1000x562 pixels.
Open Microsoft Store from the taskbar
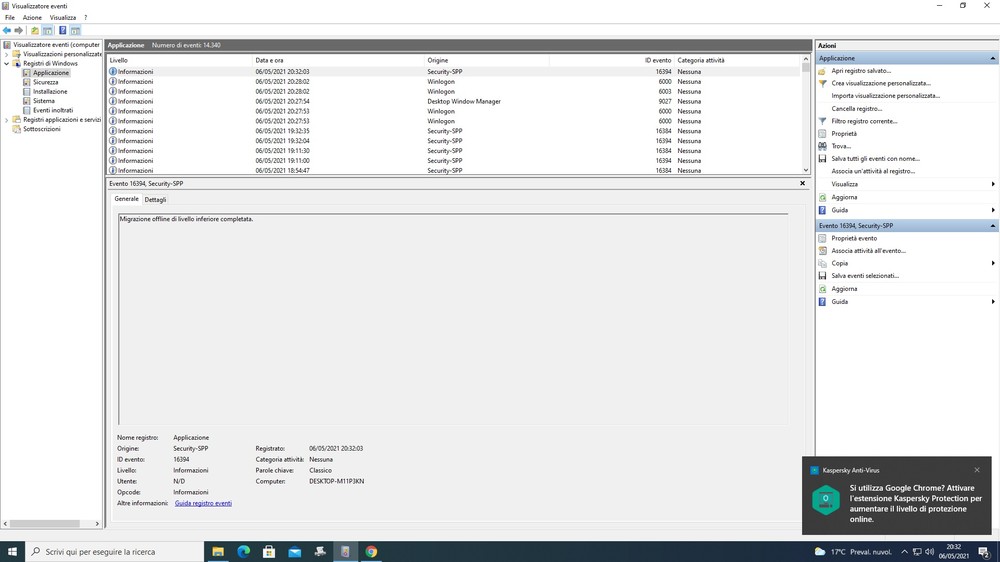[269, 552]
